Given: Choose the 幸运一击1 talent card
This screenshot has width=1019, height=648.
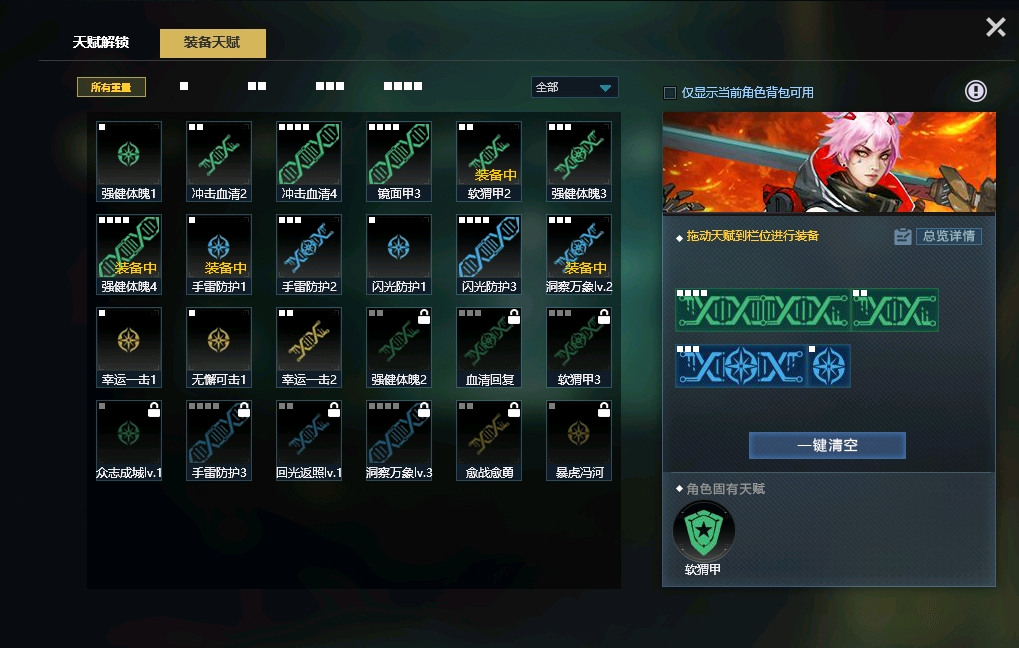Looking at the screenshot, I should 129,347.
